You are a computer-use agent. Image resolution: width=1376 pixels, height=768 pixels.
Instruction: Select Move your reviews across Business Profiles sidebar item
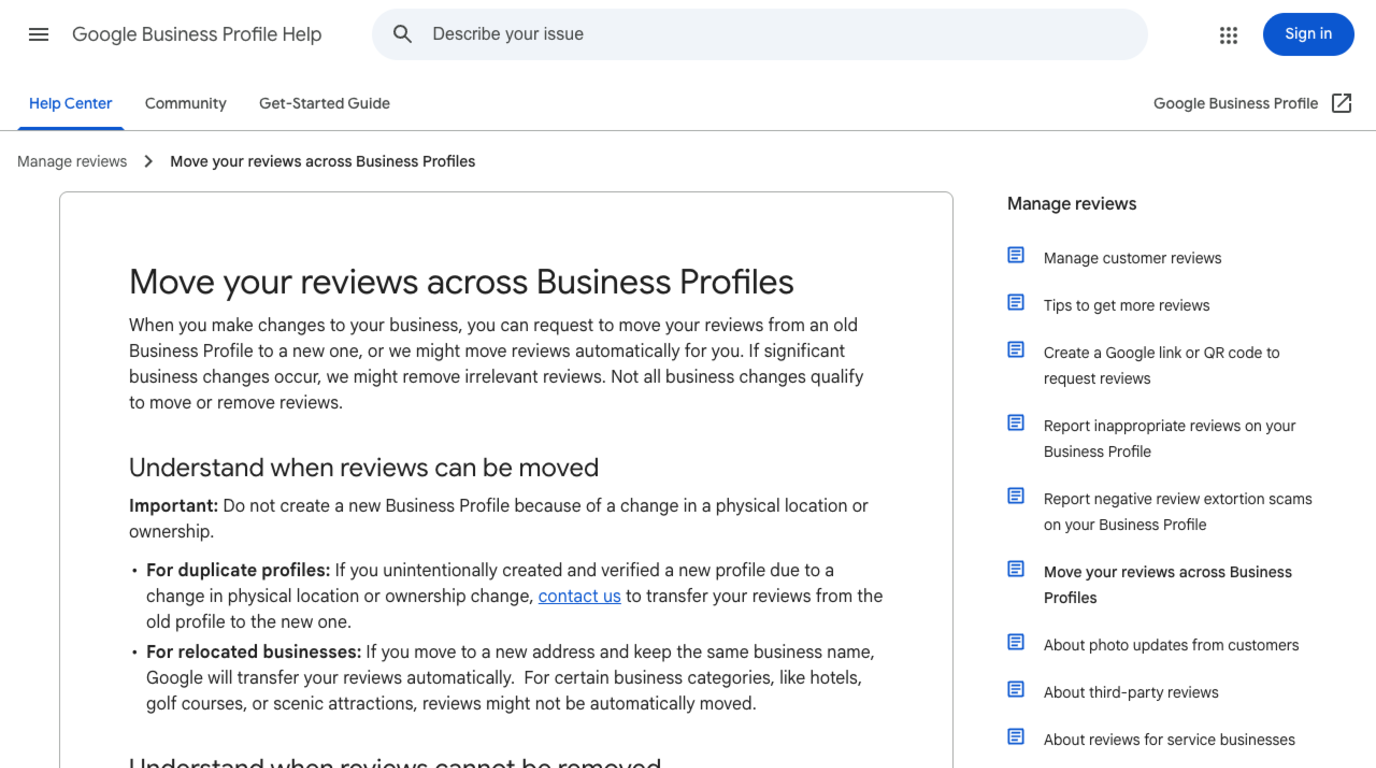[1167, 584]
